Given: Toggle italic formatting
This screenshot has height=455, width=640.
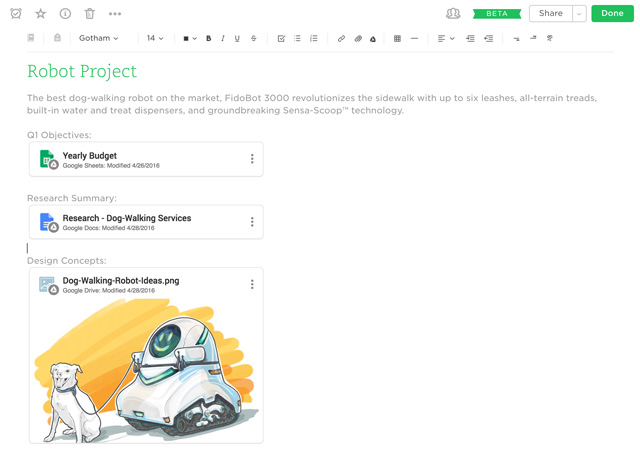Looking at the screenshot, I should [x=223, y=39].
